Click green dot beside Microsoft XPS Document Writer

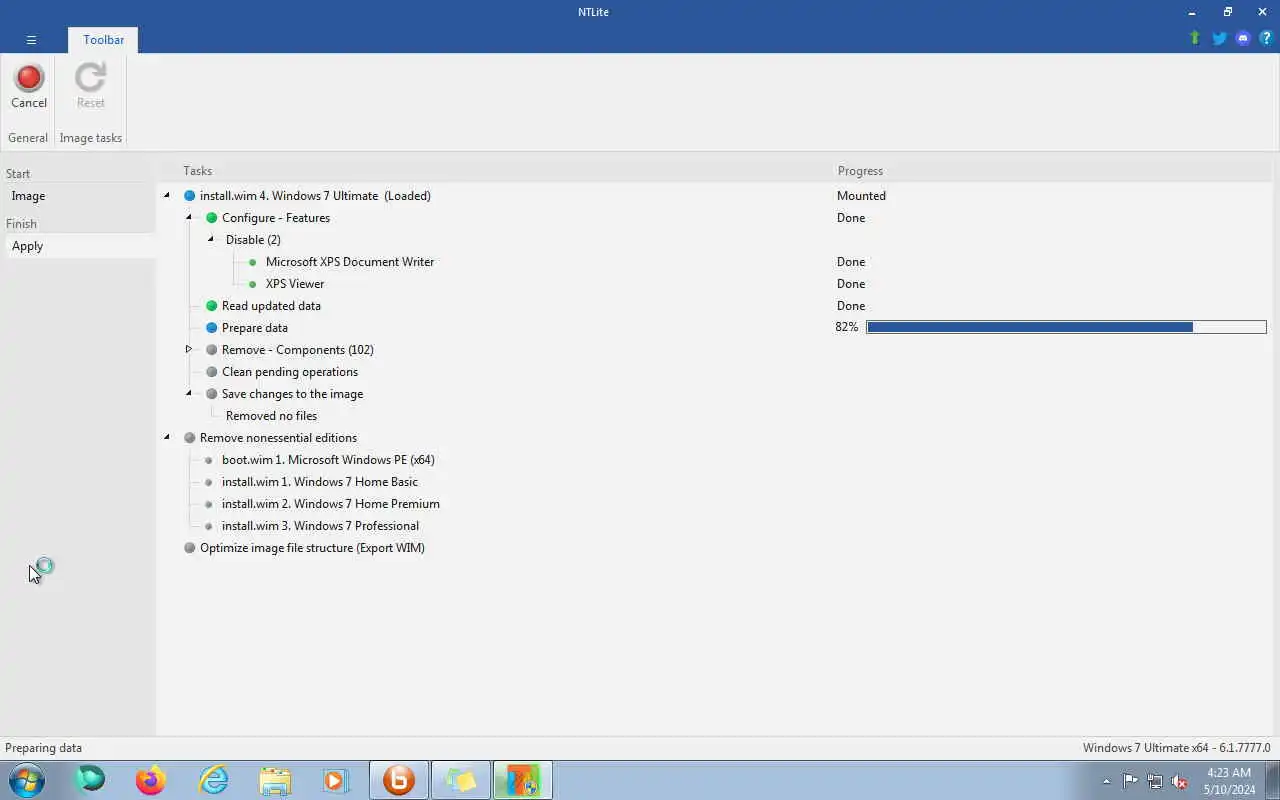tap(252, 262)
